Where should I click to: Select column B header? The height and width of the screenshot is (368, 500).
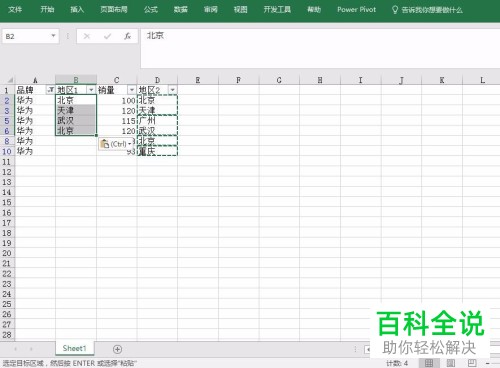click(x=76, y=80)
